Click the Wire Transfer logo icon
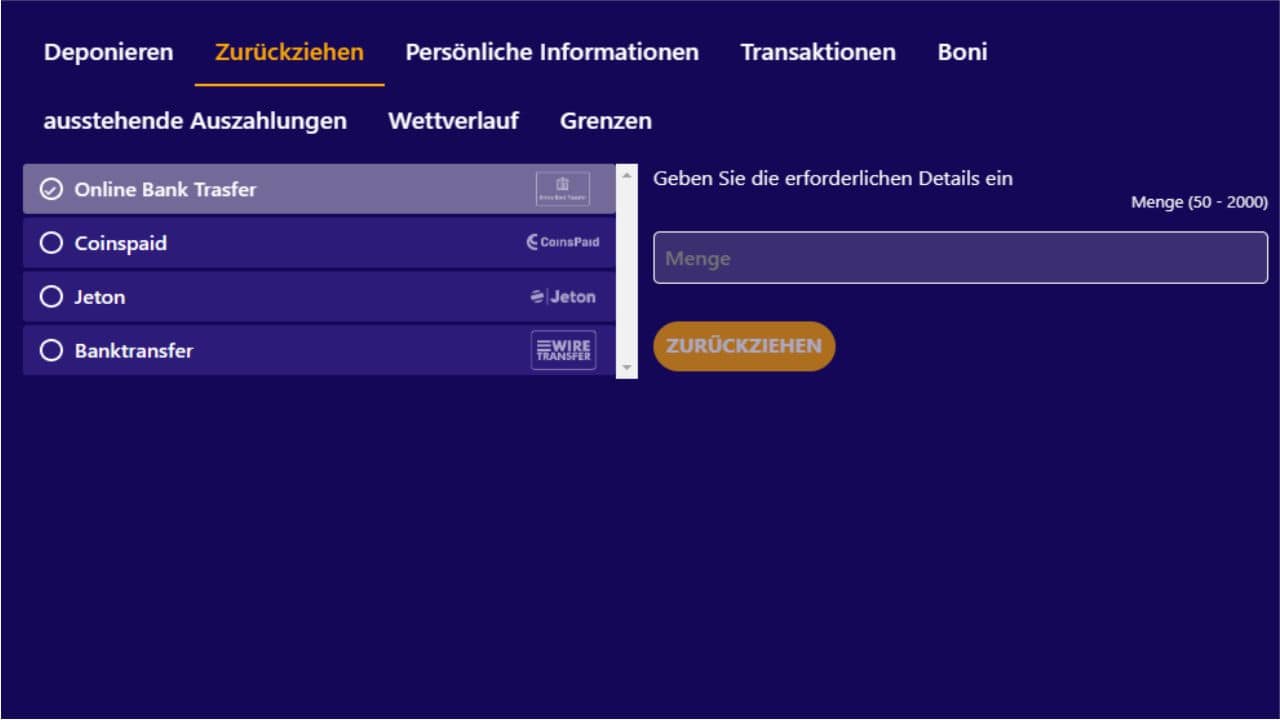This screenshot has width=1280, height=720. click(x=563, y=350)
